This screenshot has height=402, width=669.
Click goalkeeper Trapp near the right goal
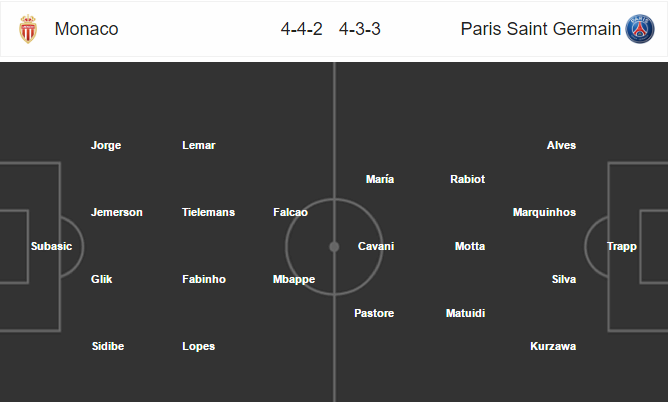(x=622, y=247)
